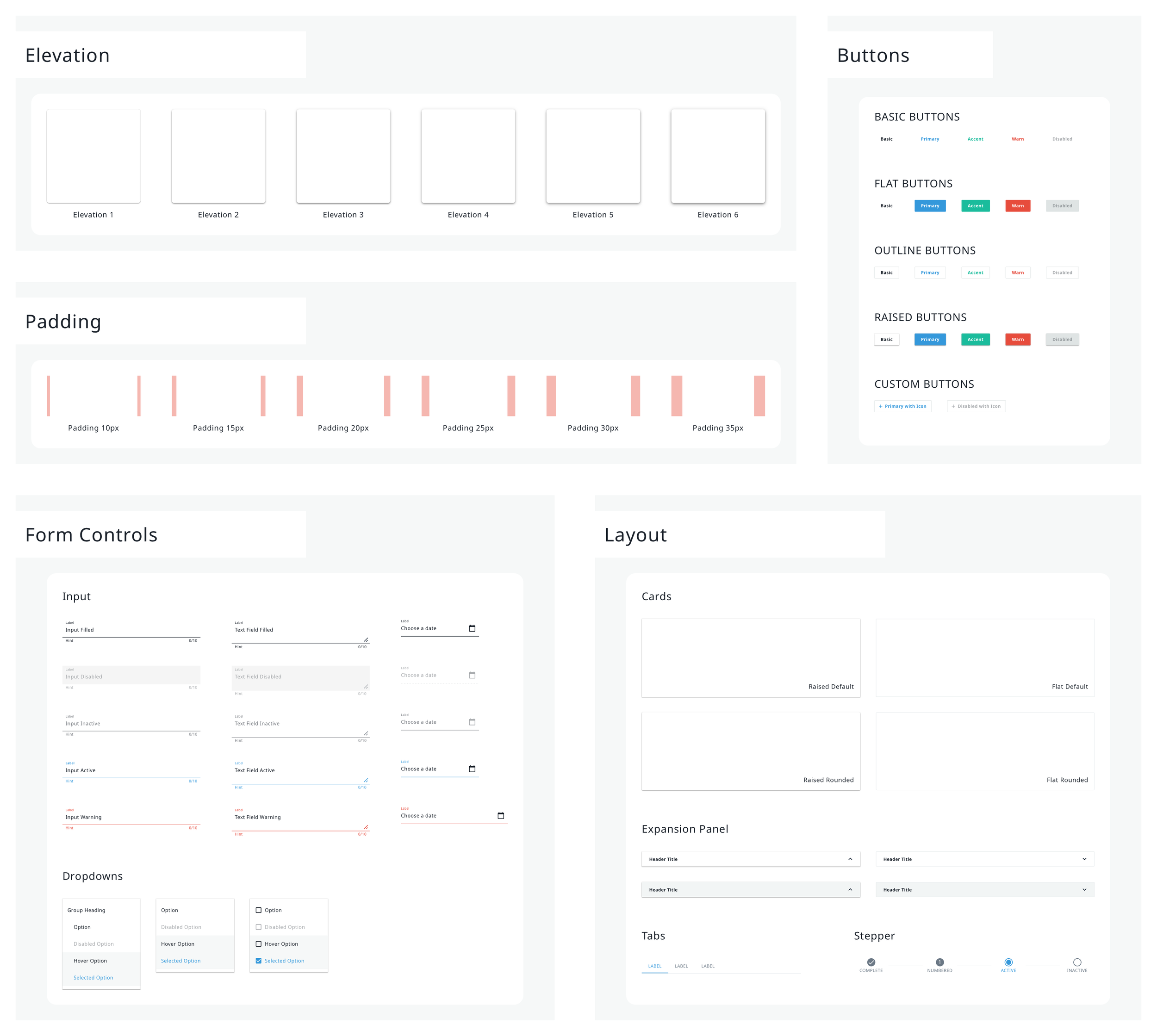Screen dimensions: 1157x1036
Task: Collapse first white Header Title panel
Action: (850, 859)
